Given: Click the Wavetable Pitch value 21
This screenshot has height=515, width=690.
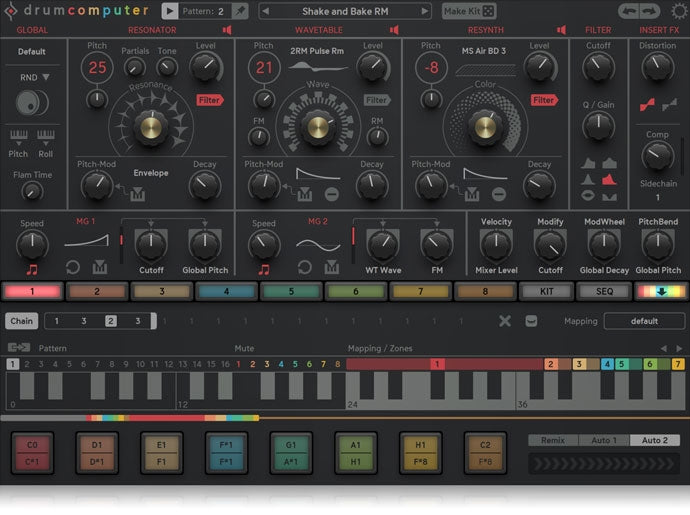Looking at the screenshot, I should point(264,67).
